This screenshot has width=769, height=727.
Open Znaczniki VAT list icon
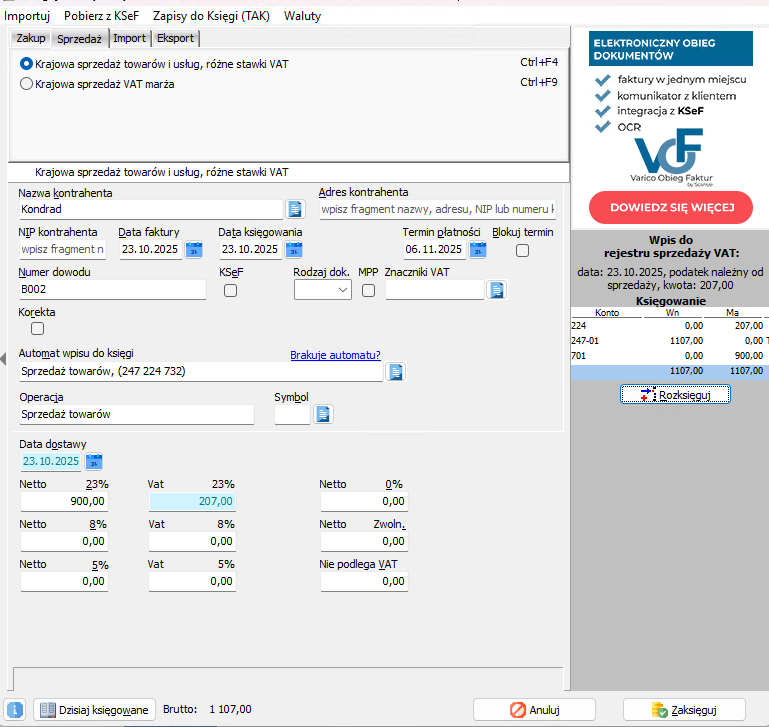[x=496, y=290]
